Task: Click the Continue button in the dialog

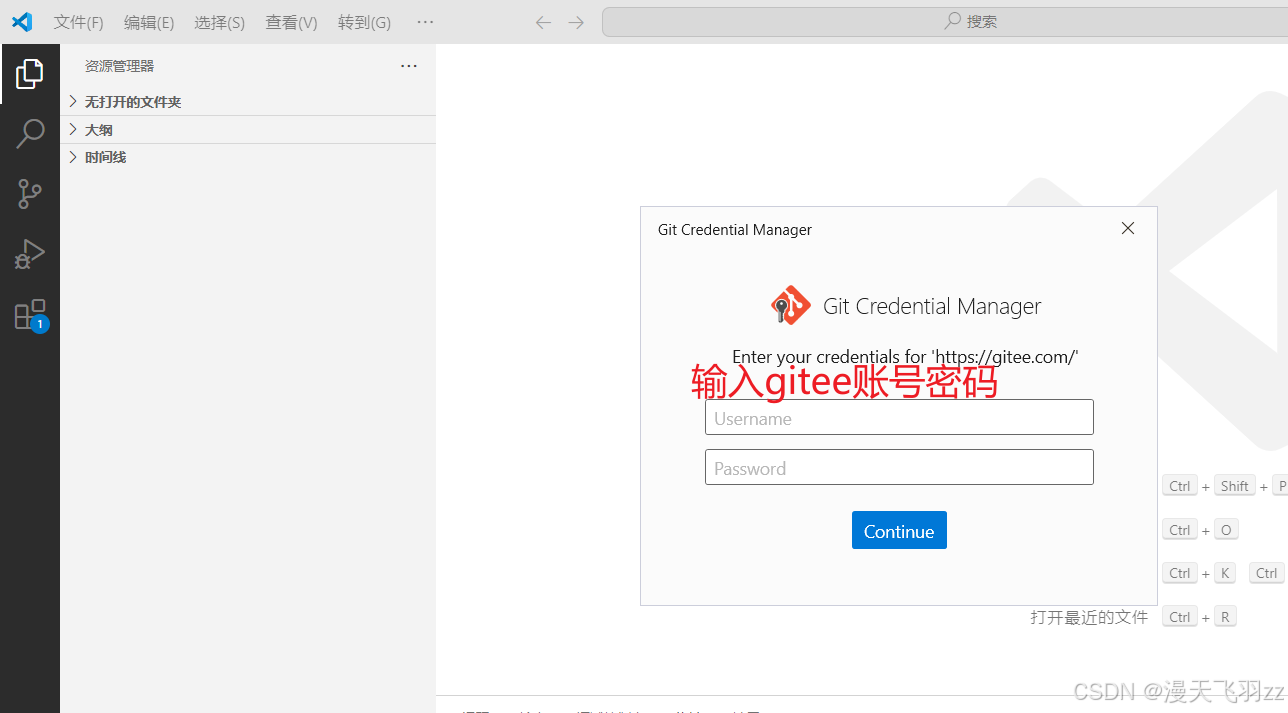Action: tap(898, 530)
